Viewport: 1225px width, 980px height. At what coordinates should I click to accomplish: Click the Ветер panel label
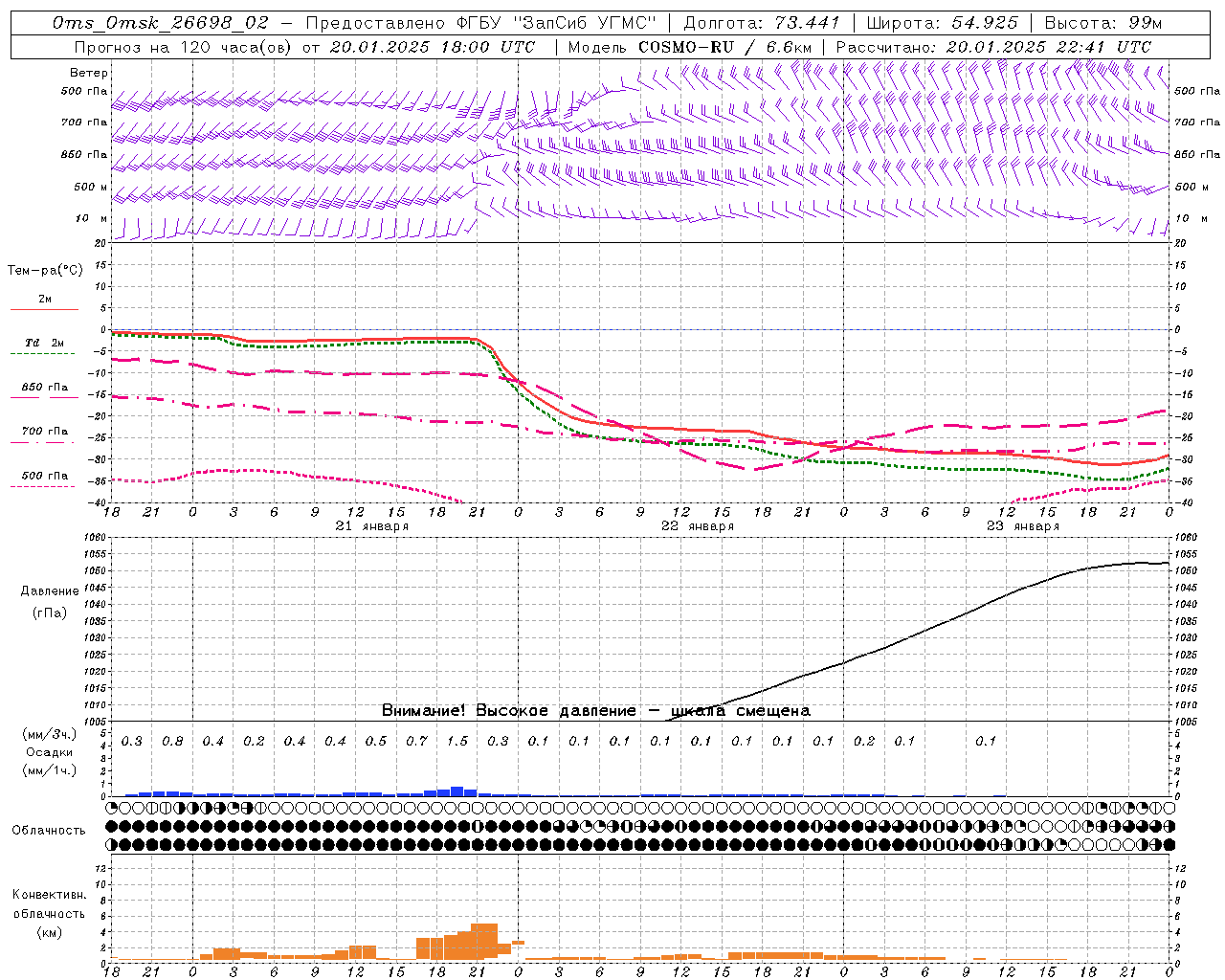point(89,73)
